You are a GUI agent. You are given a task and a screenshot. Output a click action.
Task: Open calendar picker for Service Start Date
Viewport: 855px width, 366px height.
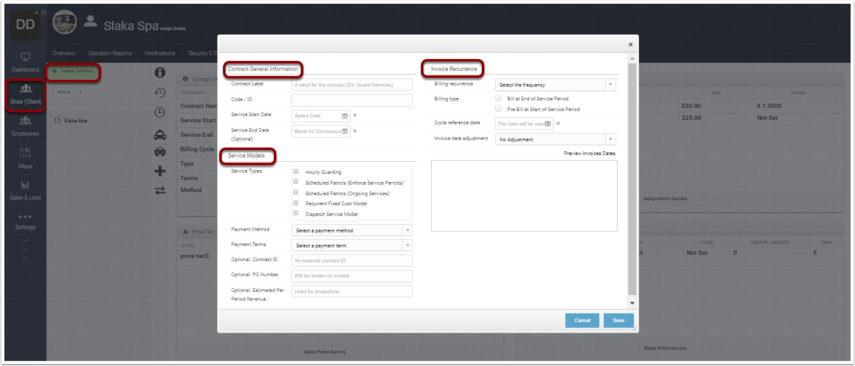tap(345, 116)
